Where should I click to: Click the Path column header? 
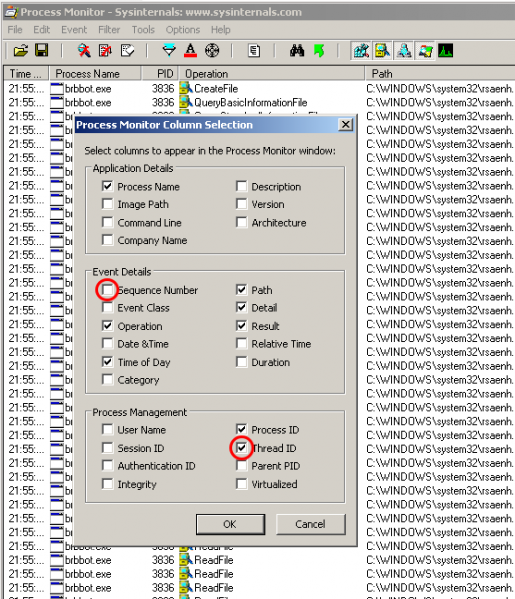click(x=440, y=73)
